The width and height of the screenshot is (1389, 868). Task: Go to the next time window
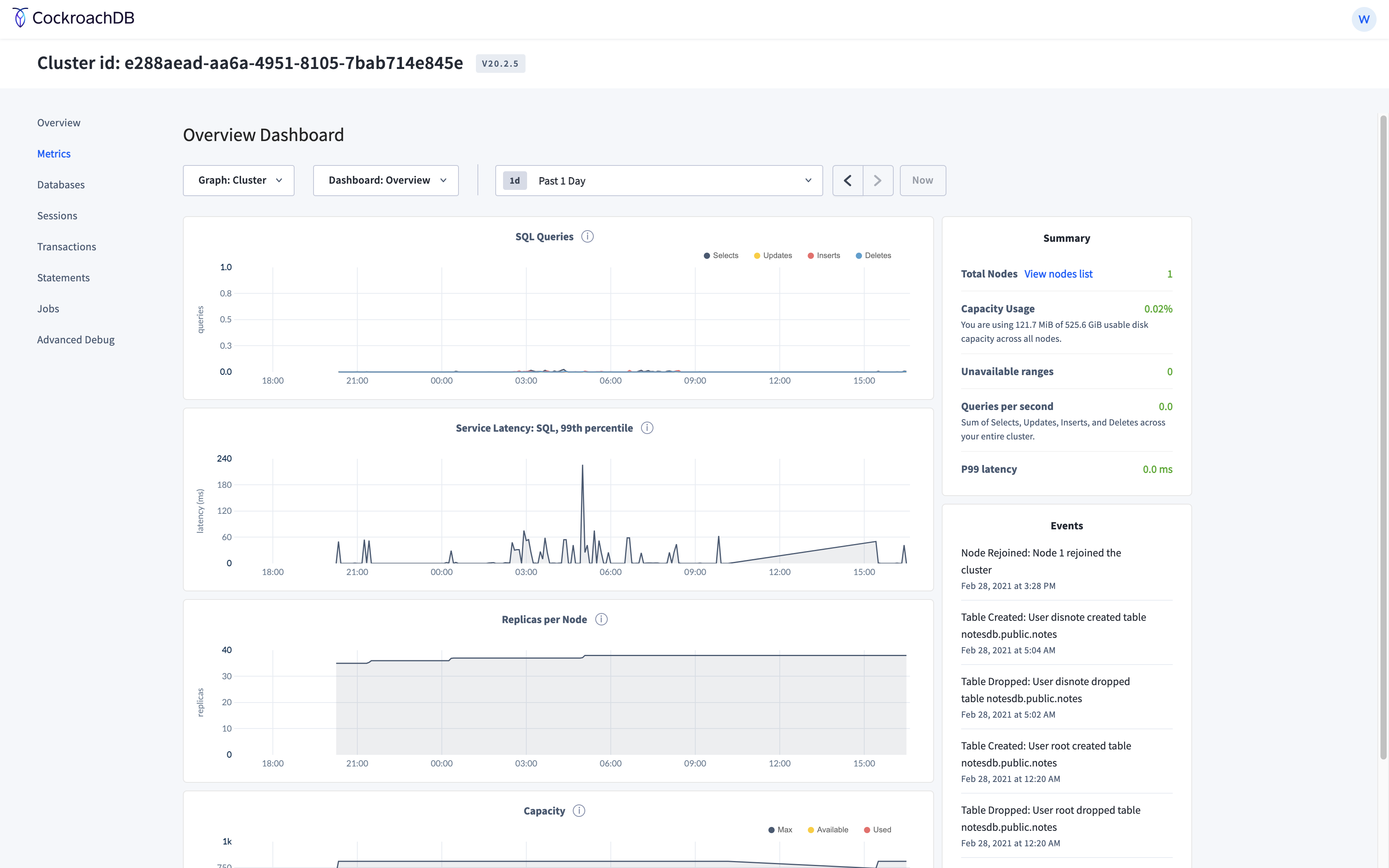click(x=877, y=181)
